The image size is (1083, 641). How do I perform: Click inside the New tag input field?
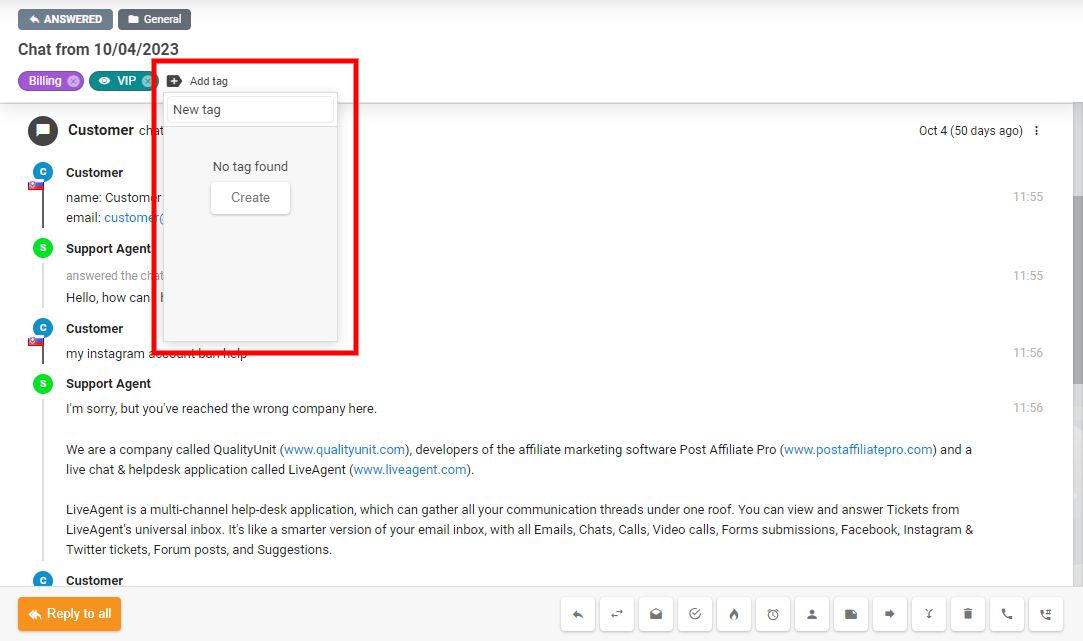point(249,109)
